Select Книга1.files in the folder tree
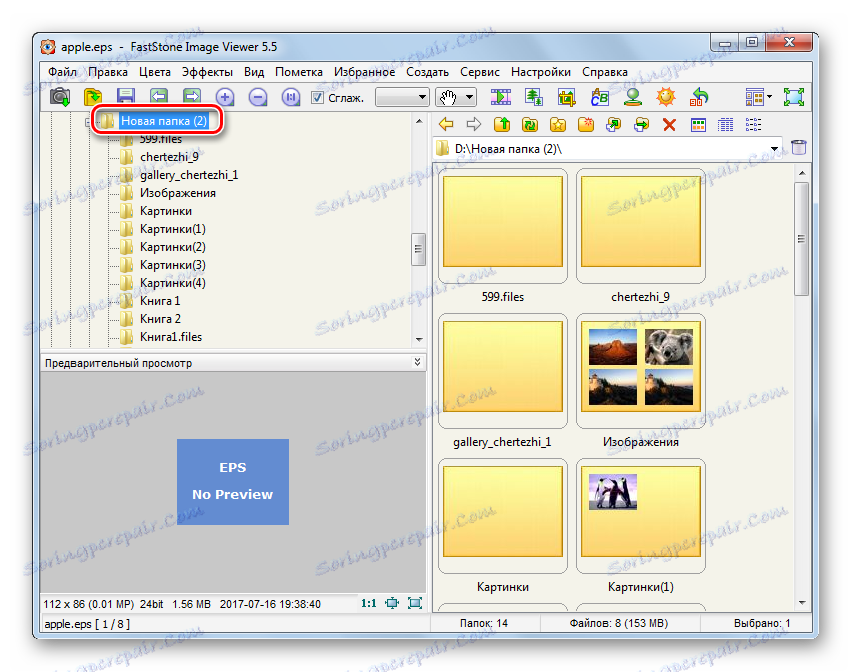Viewport: 852px width, 672px height. click(171, 337)
